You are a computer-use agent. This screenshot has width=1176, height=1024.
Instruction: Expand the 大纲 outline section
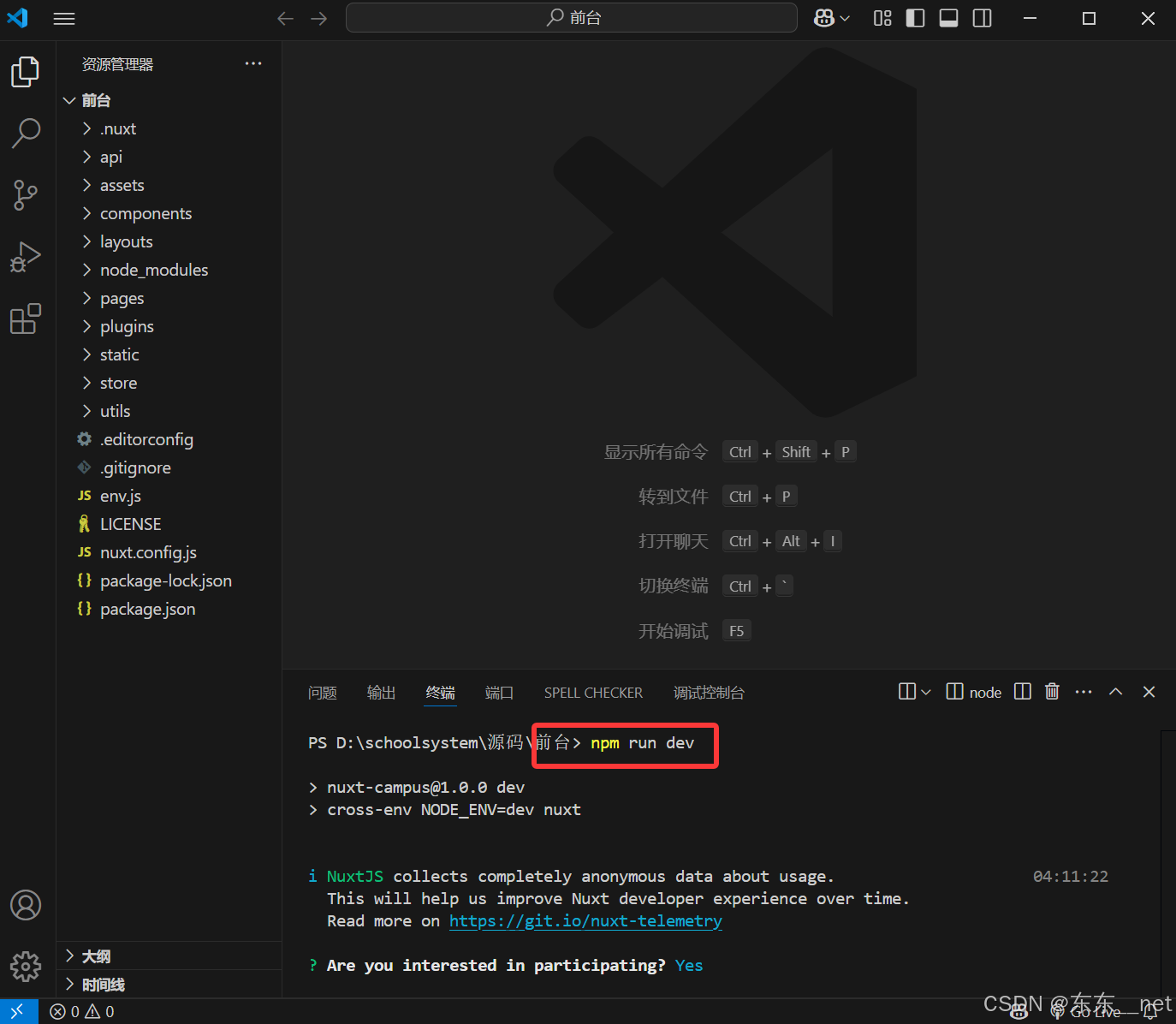169,956
